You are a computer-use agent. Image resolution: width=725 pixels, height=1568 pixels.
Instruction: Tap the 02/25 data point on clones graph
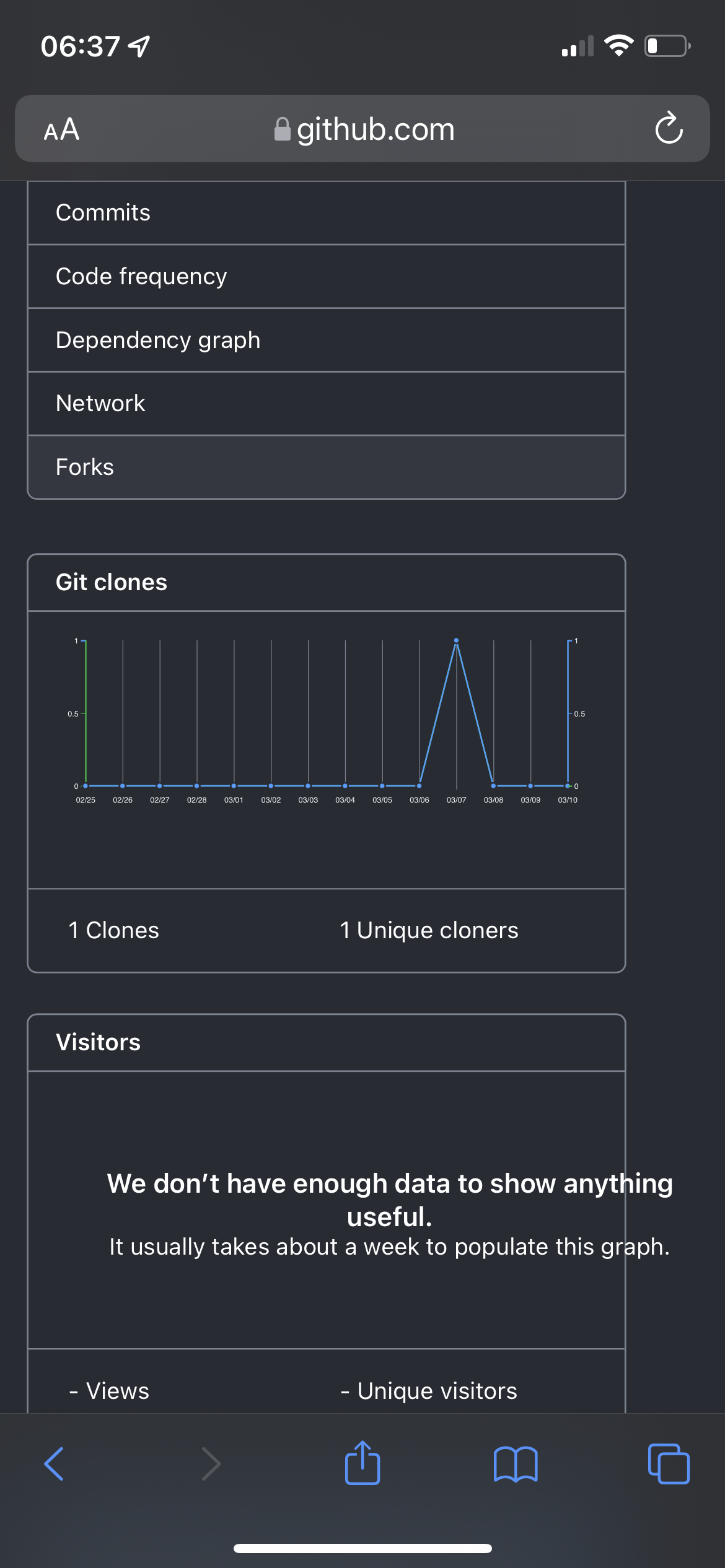click(86, 786)
